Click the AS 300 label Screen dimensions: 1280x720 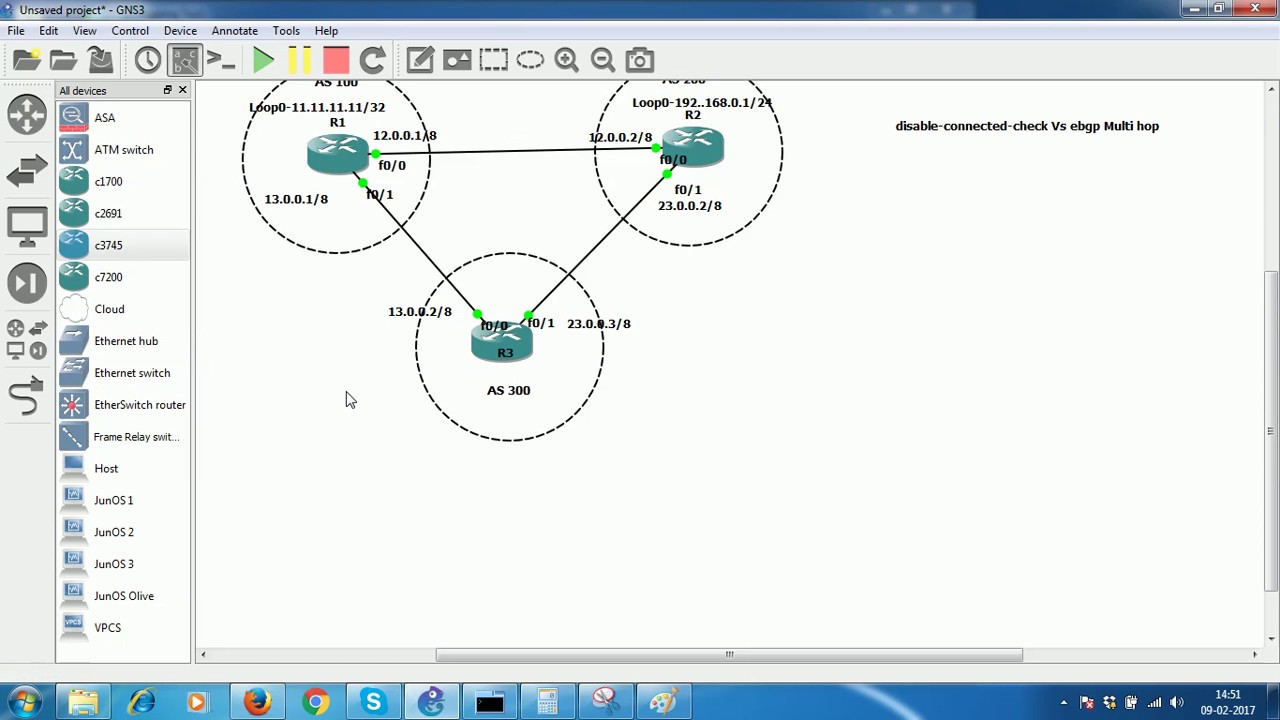coord(509,390)
